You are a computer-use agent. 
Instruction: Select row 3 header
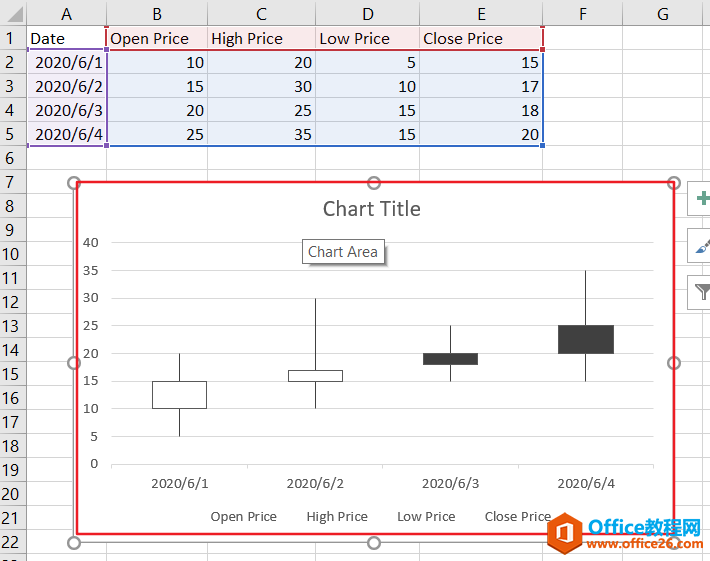13,86
